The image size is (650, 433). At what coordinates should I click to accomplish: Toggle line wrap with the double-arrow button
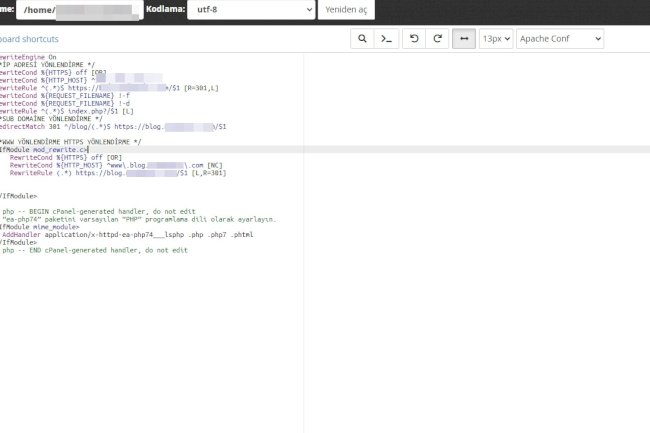[x=464, y=39]
